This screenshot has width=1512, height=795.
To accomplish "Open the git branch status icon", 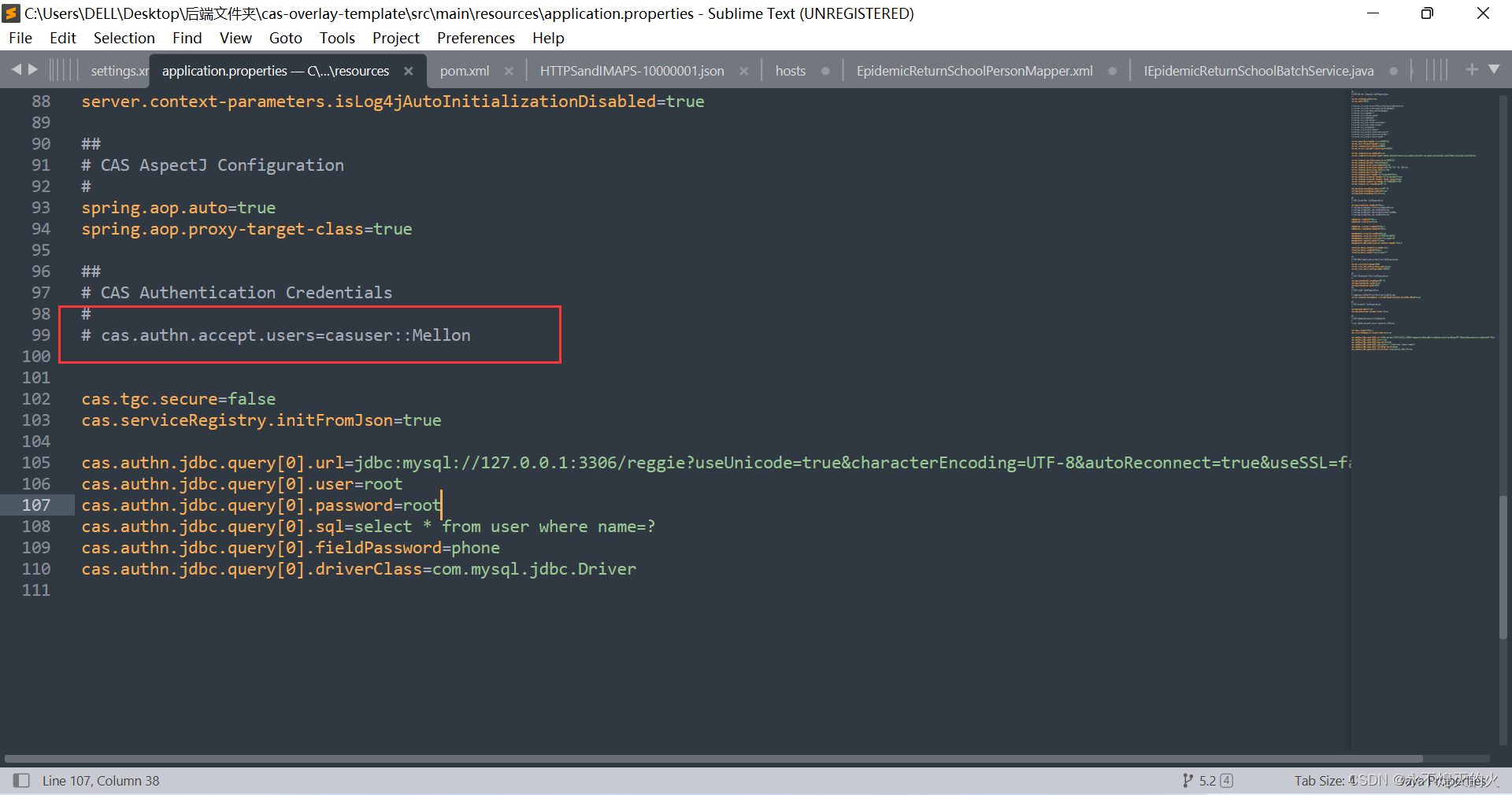I will [1188, 780].
